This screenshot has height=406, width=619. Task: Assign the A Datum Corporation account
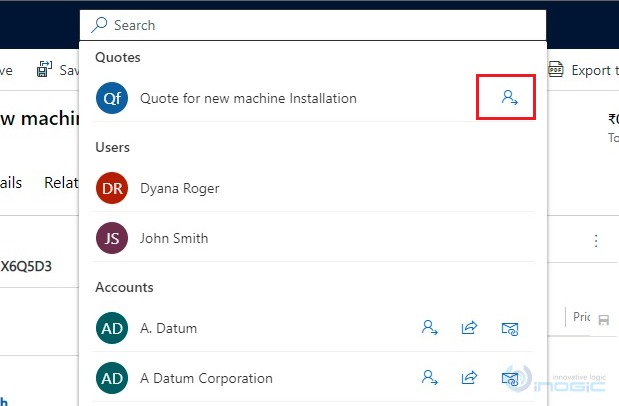click(x=430, y=378)
